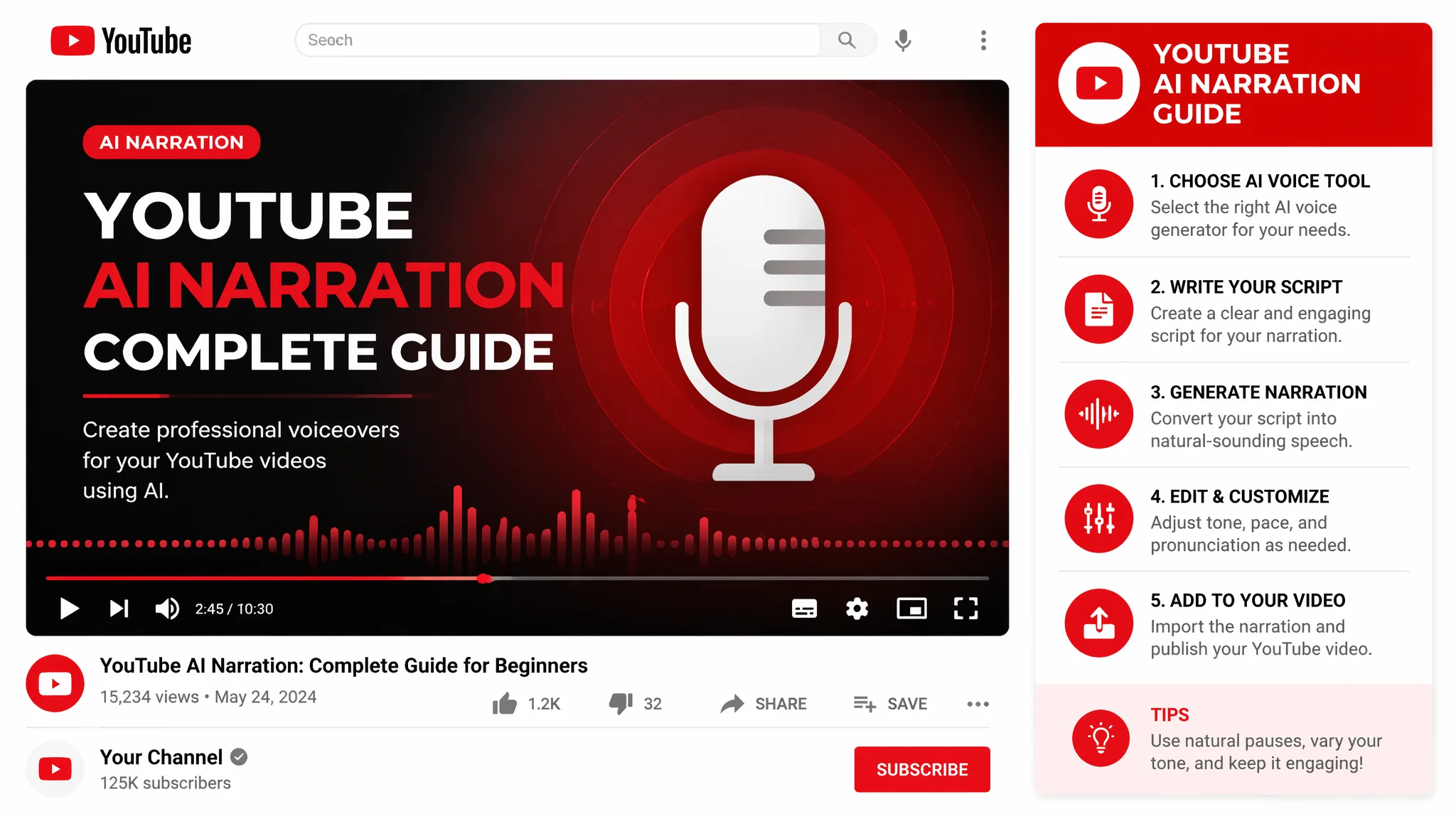This screenshot has height=819, width=1456.
Task: Click the sliders icon for Edit & Customize
Action: pos(1098,518)
